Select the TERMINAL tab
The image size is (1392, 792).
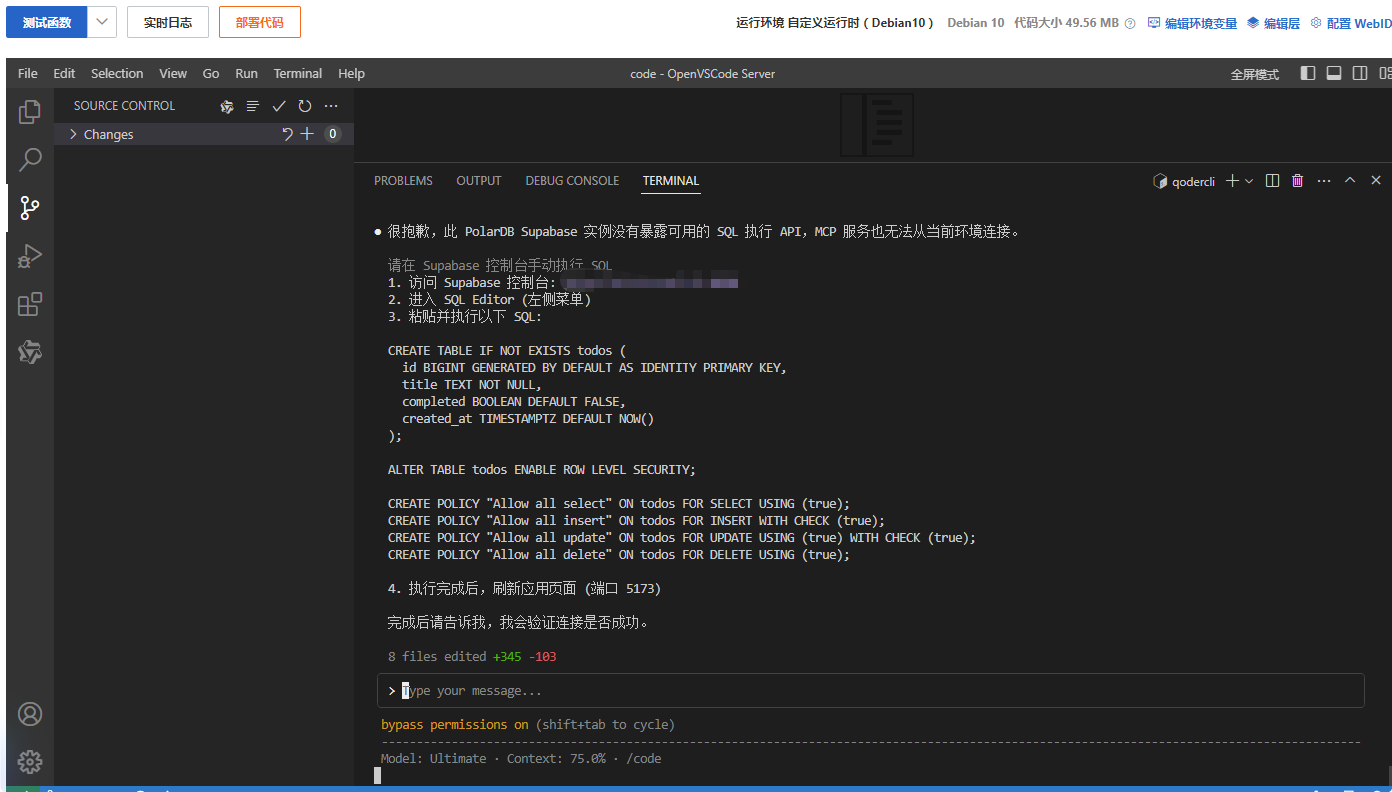click(x=671, y=181)
